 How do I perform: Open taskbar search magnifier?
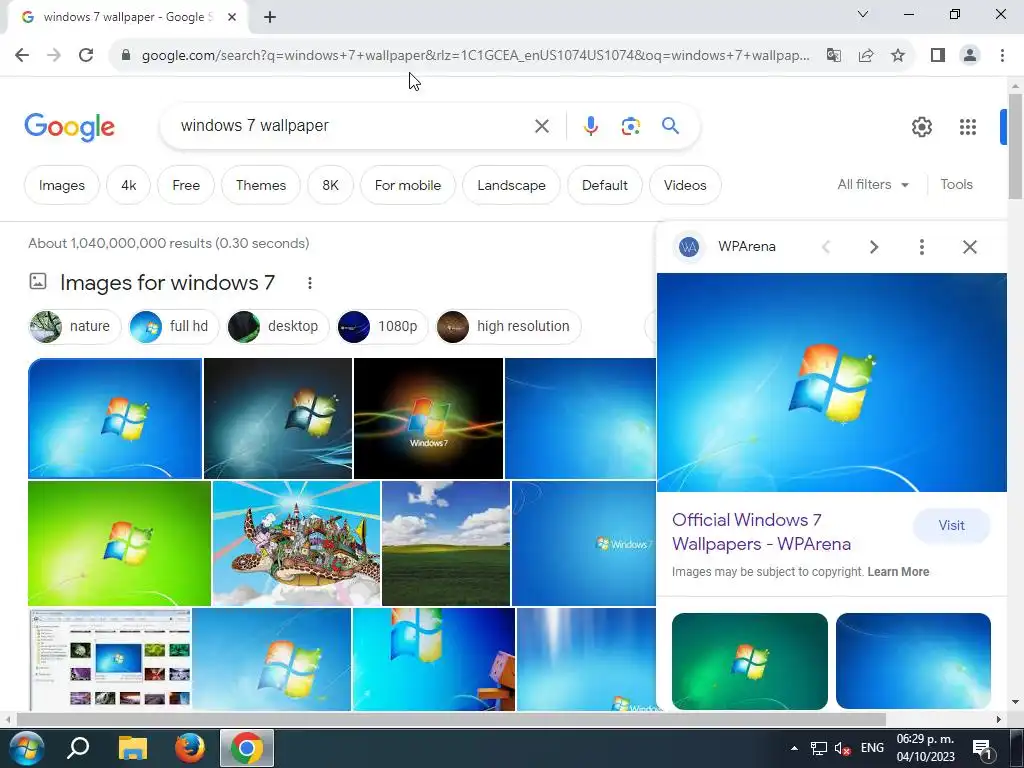pos(78,748)
